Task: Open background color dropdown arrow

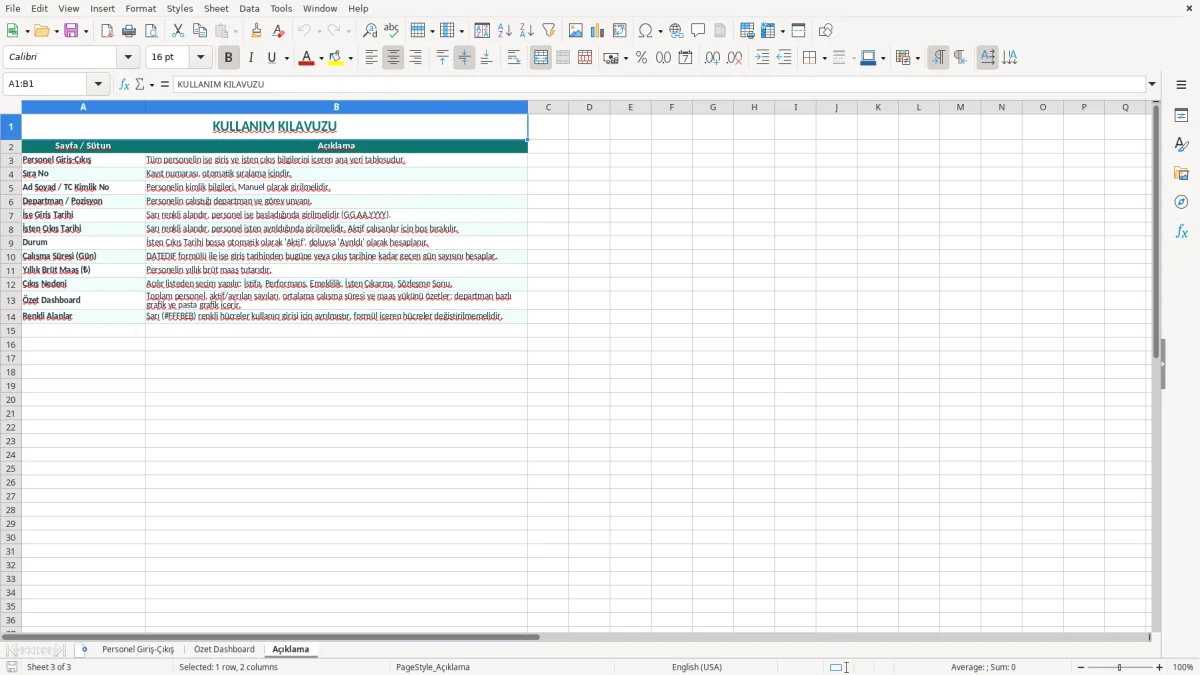Action: click(x=350, y=59)
